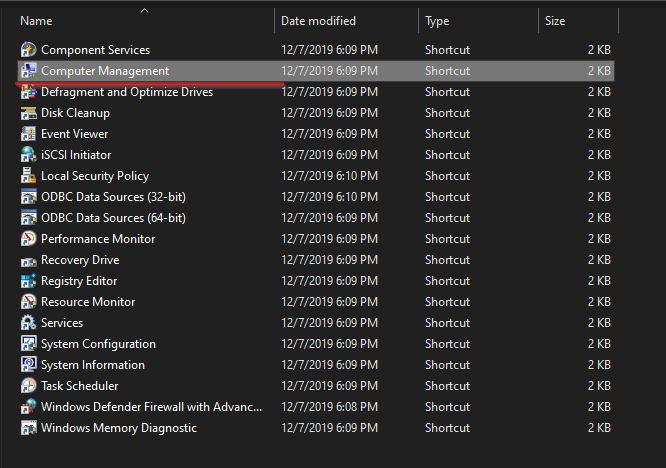Click the Windows Defender Firewall icon

pyautogui.click(x=28, y=407)
